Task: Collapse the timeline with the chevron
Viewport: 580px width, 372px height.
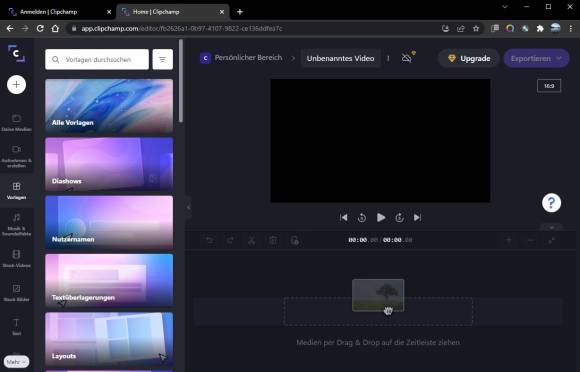Action: click(551, 227)
